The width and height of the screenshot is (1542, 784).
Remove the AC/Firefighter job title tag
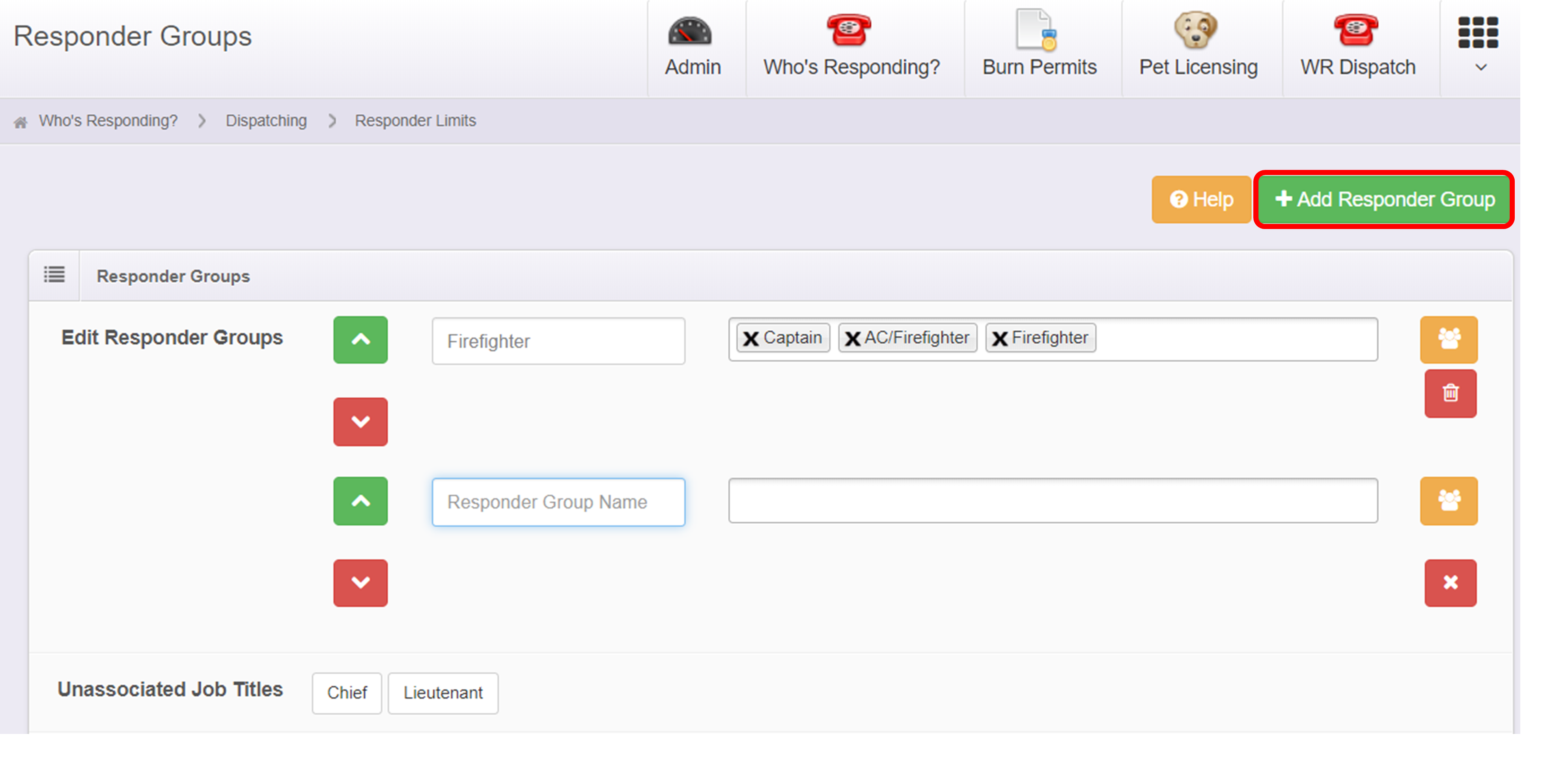coord(852,339)
